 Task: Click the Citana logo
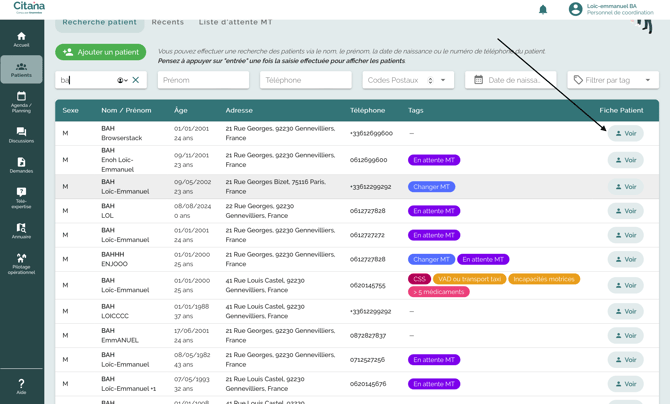point(29,7)
